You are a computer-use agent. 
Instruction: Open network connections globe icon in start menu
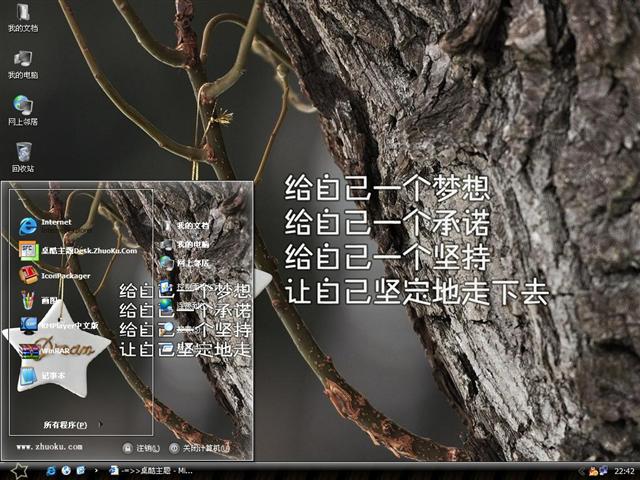167,307
